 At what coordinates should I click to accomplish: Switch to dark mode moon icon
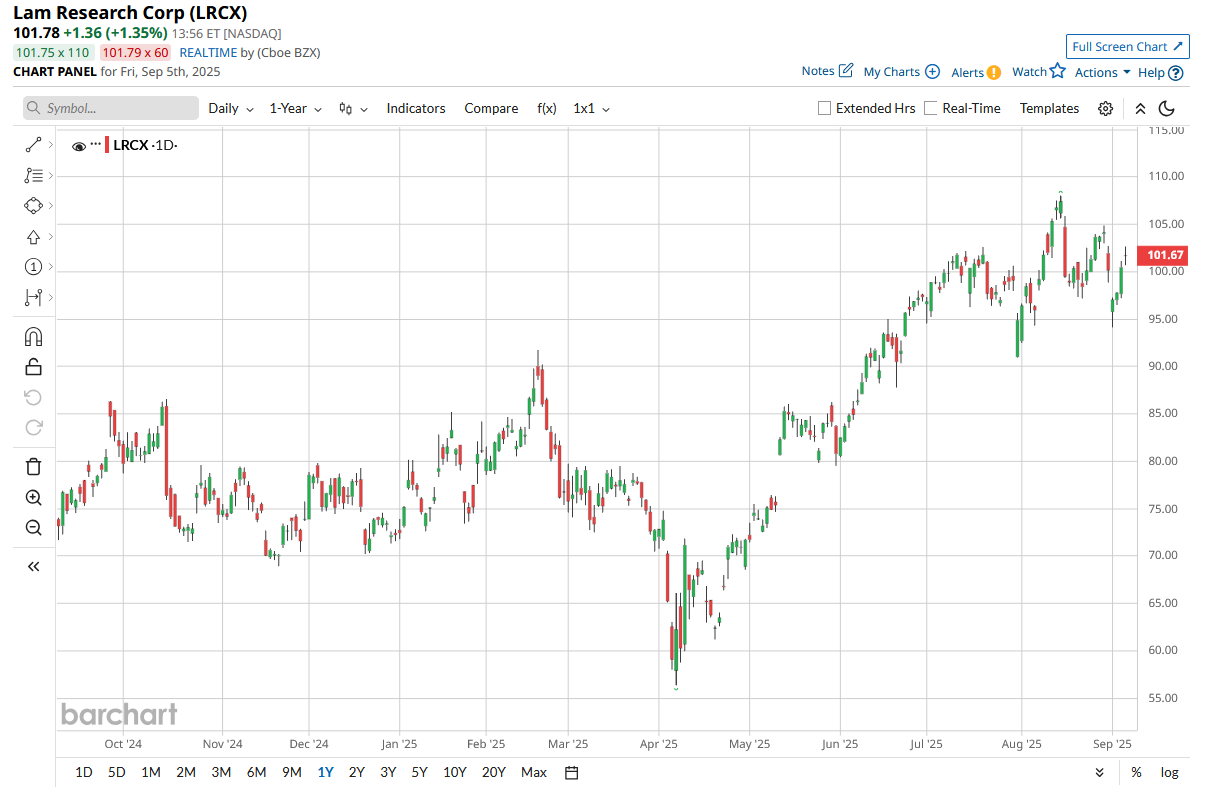1167,108
